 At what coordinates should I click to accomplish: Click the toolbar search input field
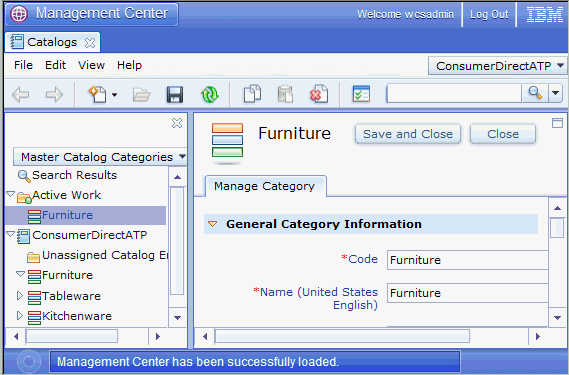tap(454, 93)
